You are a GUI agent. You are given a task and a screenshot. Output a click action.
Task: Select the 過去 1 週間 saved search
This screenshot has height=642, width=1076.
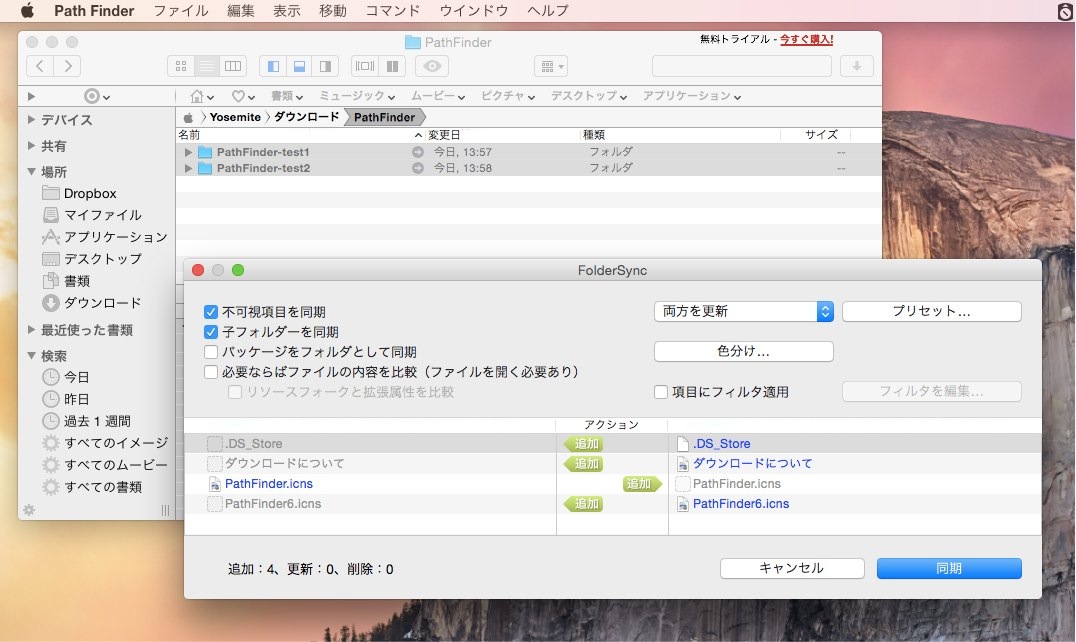pyautogui.click(x=97, y=420)
